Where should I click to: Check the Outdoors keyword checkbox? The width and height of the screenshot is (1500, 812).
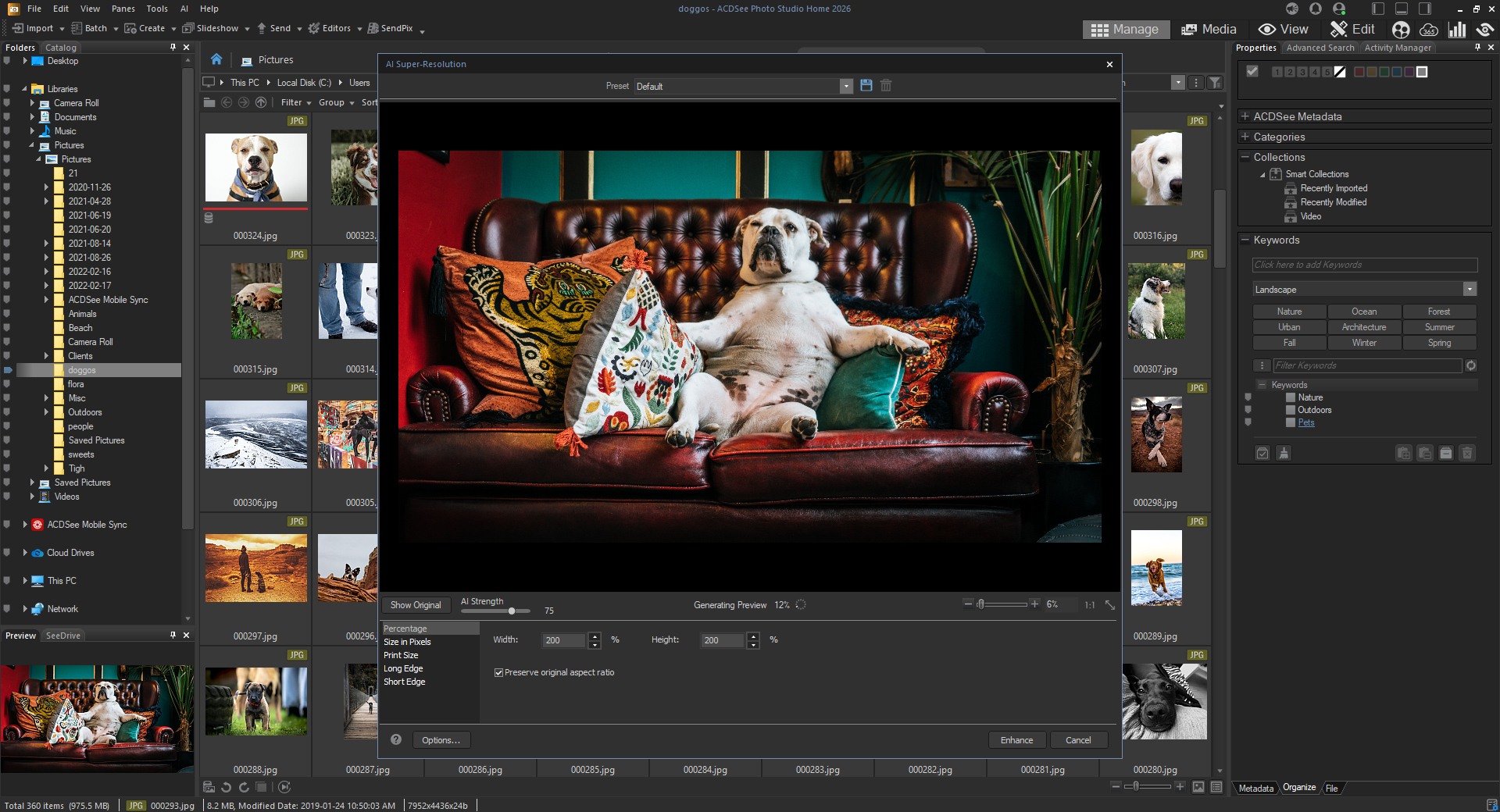click(1291, 410)
